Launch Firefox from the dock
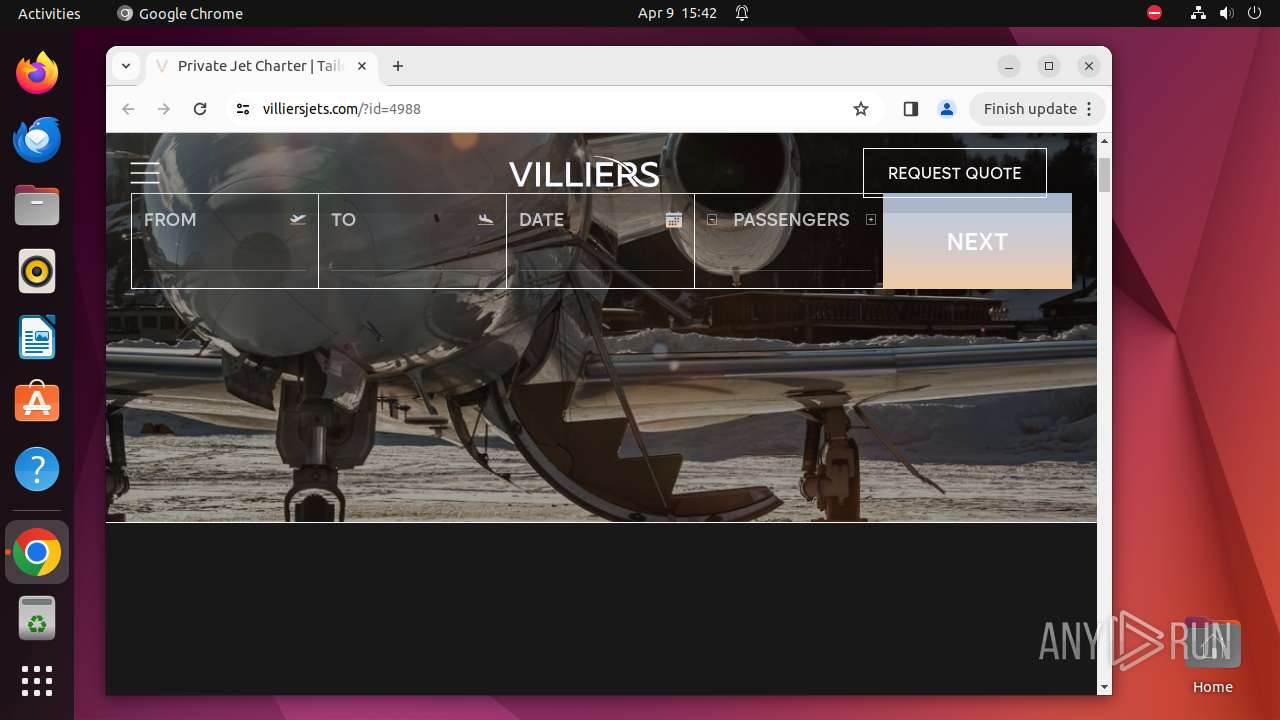The height and width of the screenshot is (720, 1280). (x=37, y=73)
